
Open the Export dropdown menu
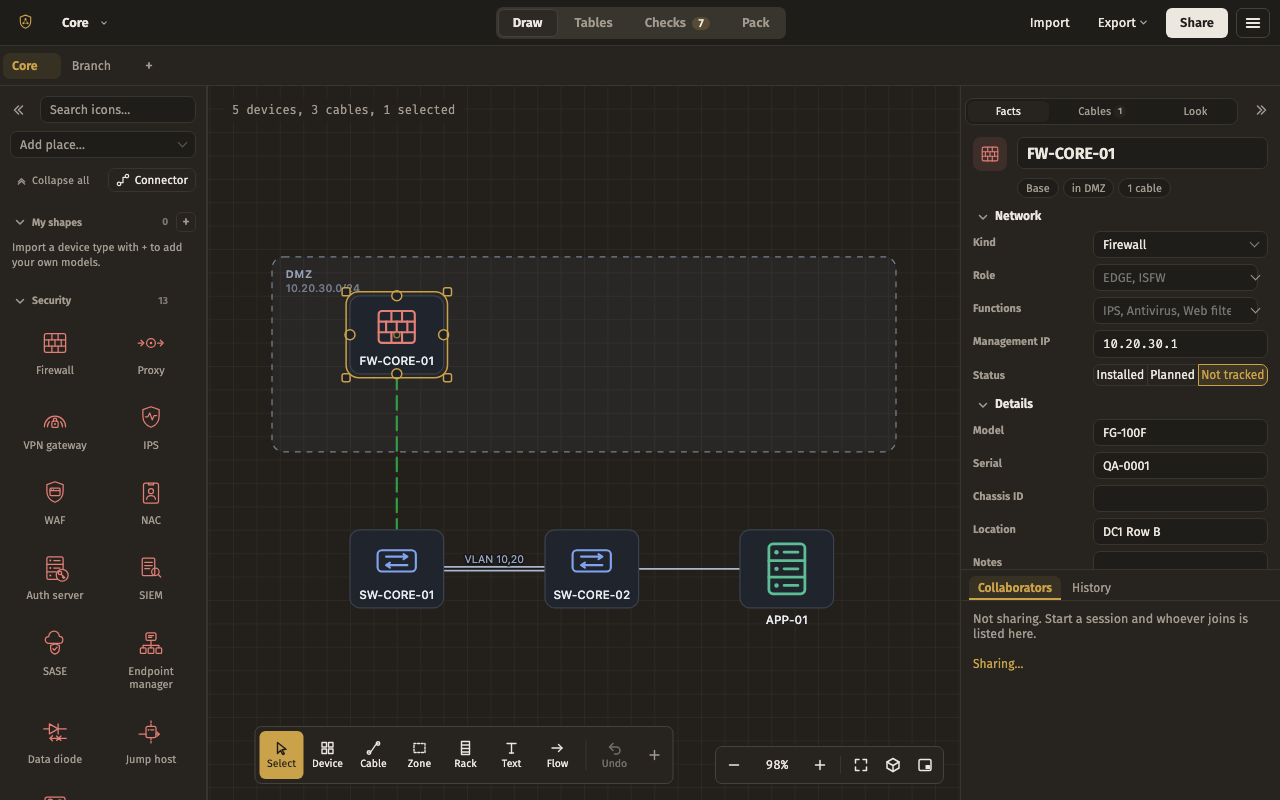(1122, 23)
